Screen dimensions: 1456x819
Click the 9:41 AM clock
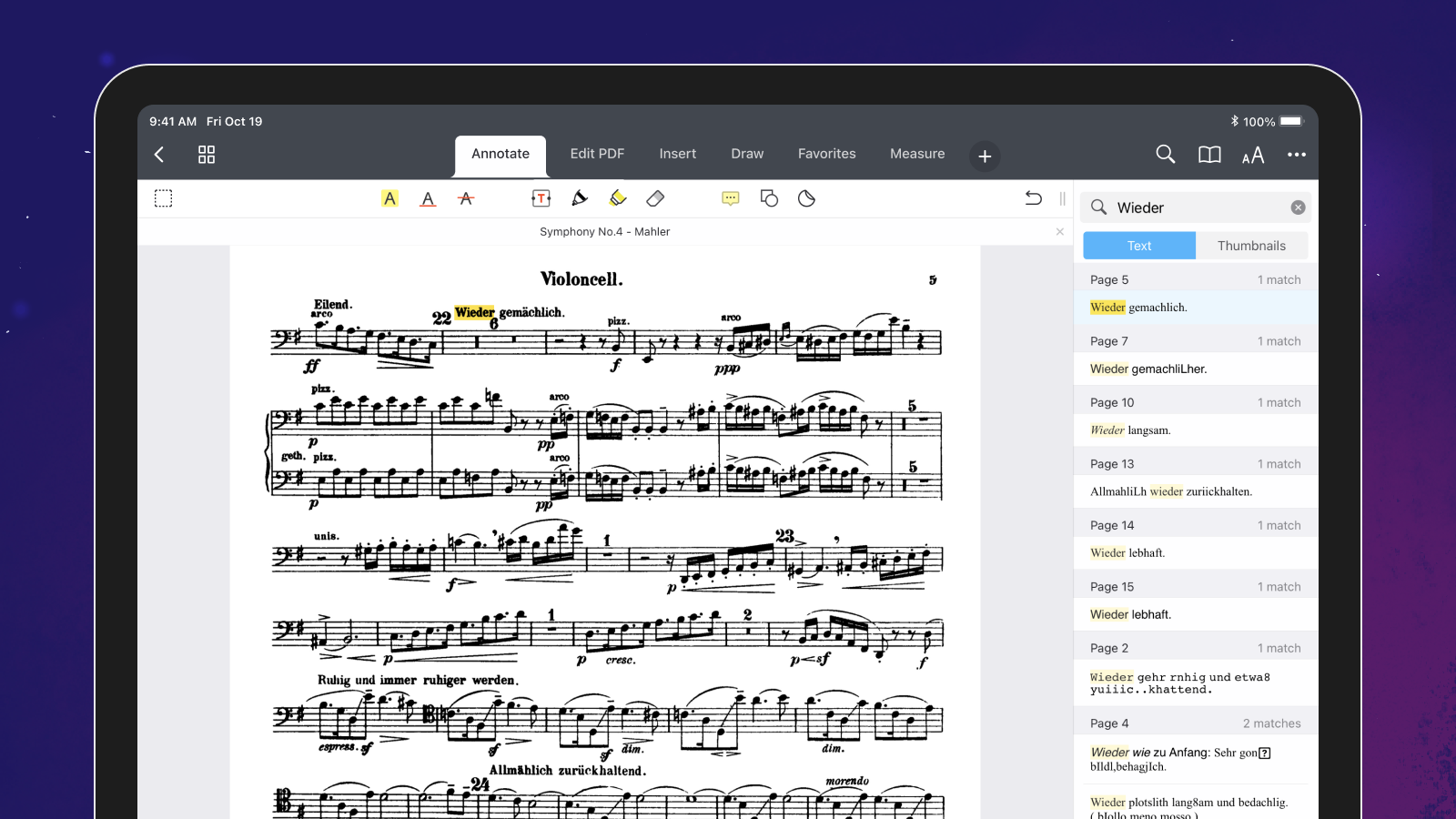(173, 121)
